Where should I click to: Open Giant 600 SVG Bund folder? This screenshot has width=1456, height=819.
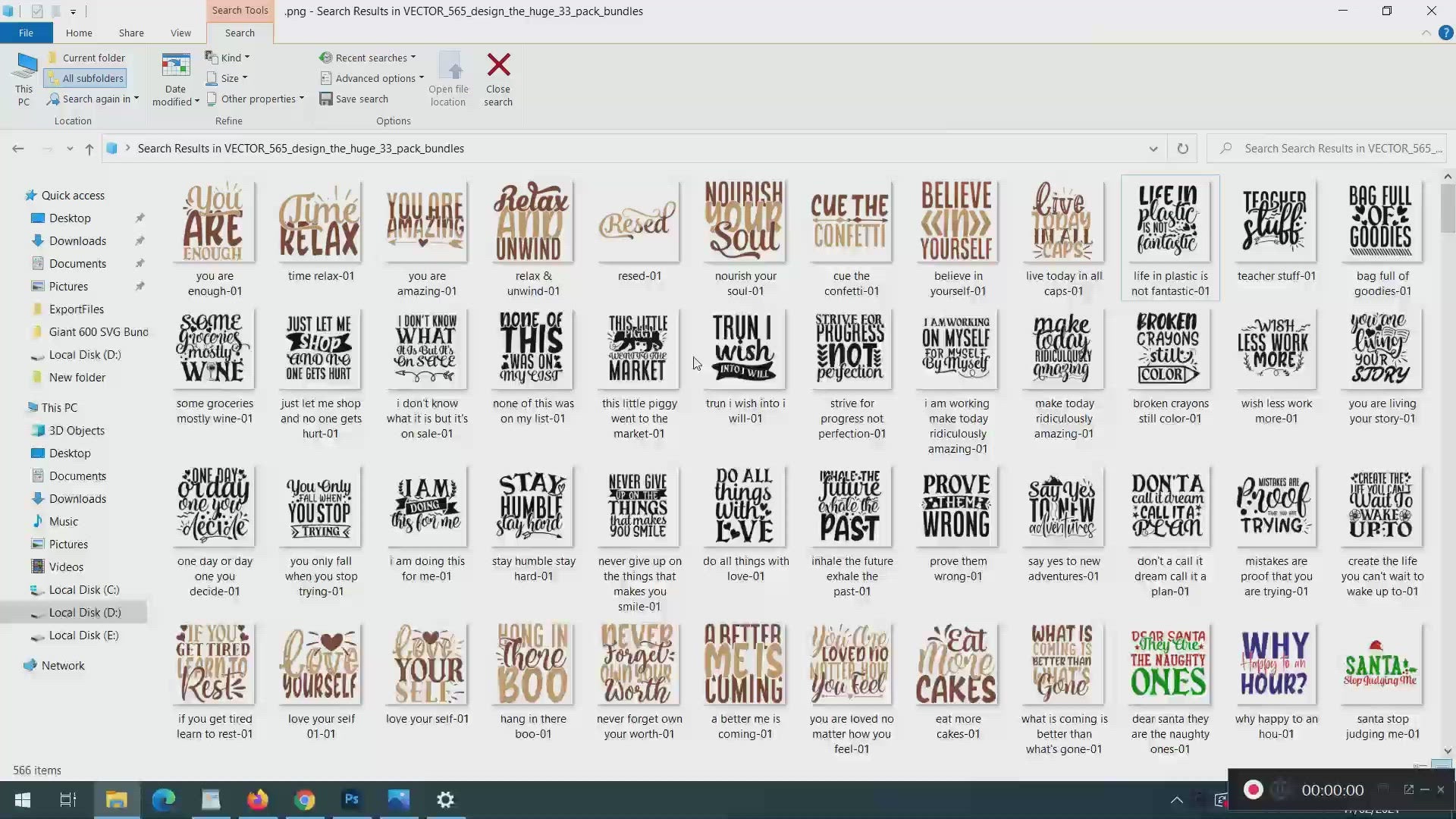(99, 331)
